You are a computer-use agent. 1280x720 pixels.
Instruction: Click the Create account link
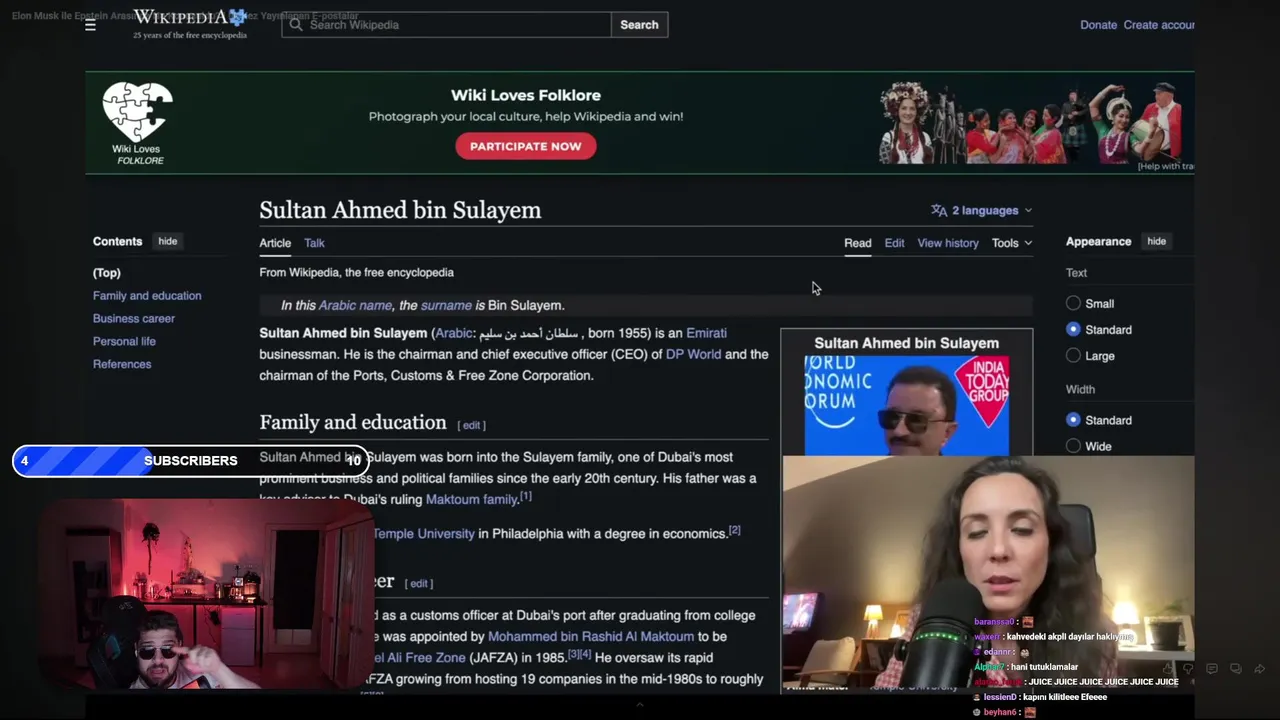1159,25
